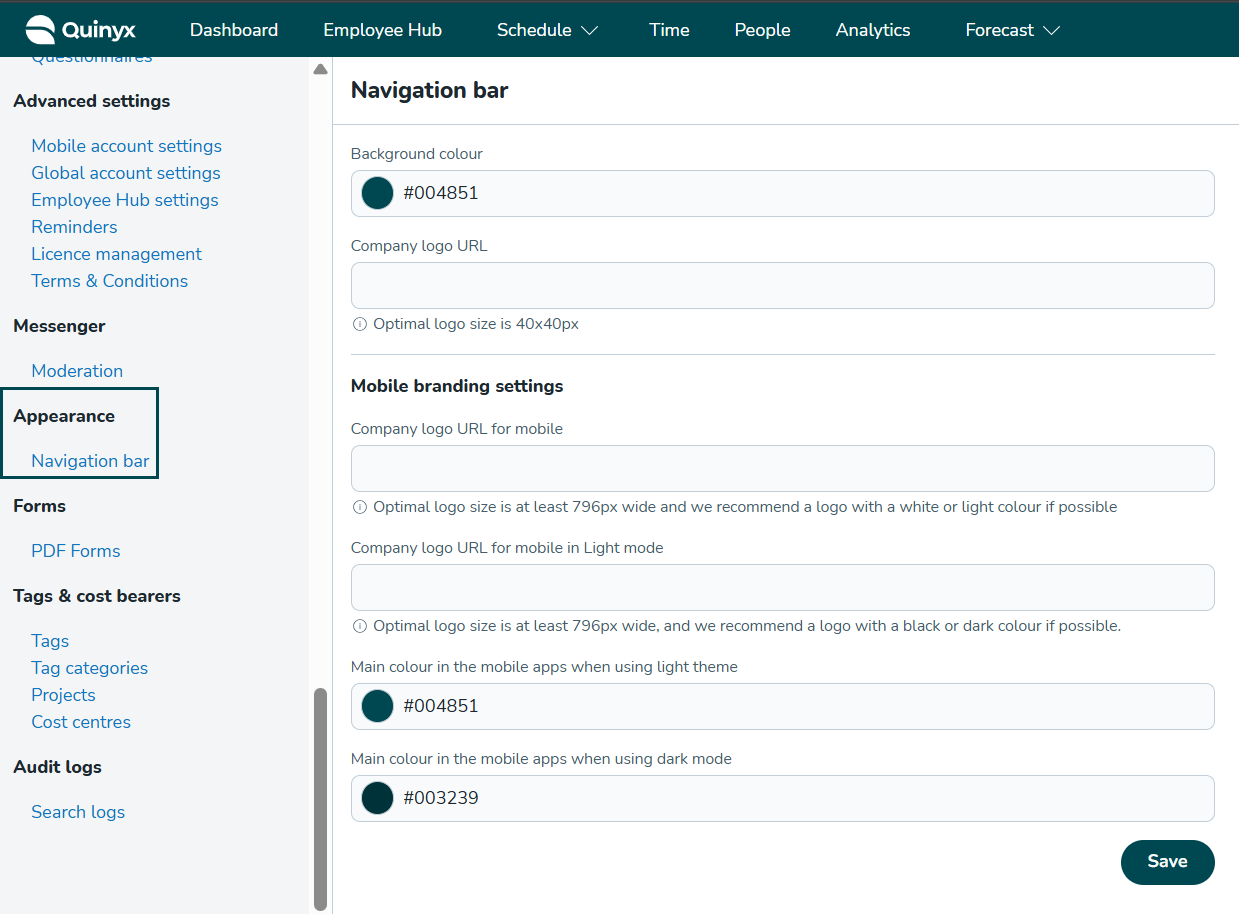Screen dimensions: 1239x914
Task: Open the People section
Action: [x=762, y=30]
